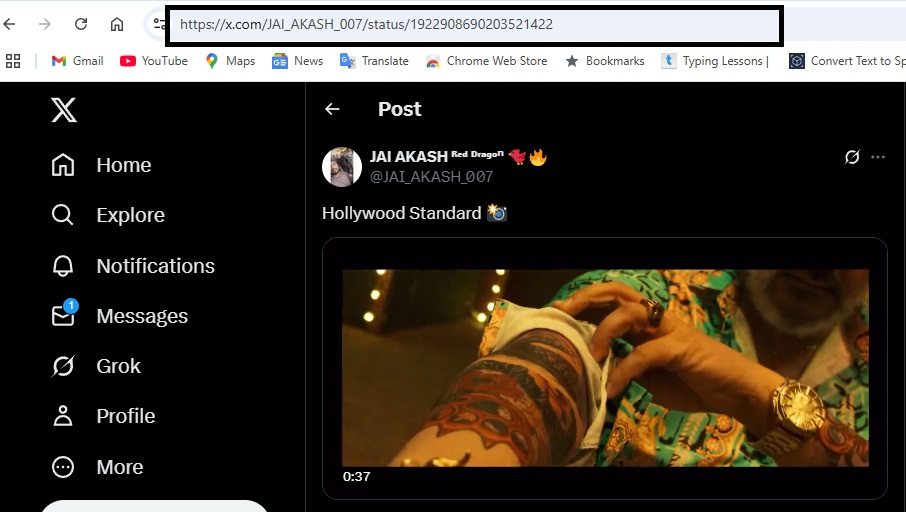
Task: Open the Bookmarks folder in bookmarks bar
Action: click(x=605, y=61)
